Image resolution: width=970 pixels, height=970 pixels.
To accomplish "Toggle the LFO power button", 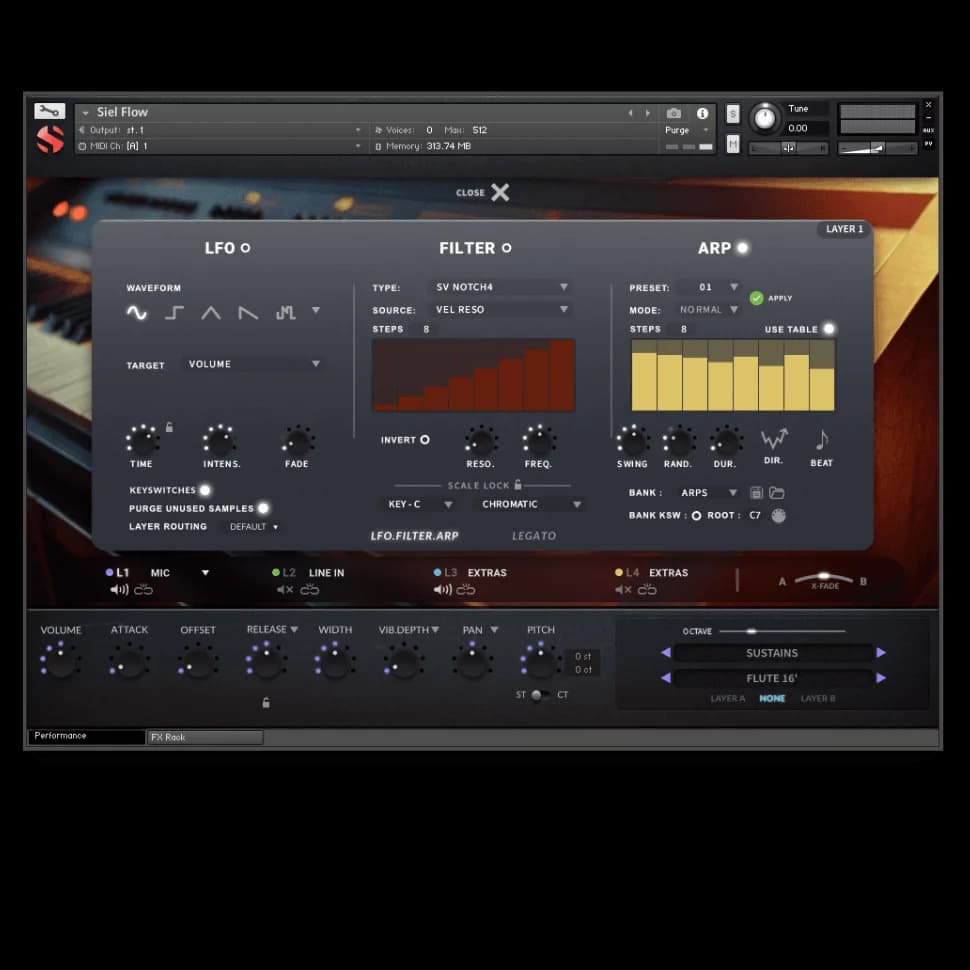I will (x=245, y=248).
